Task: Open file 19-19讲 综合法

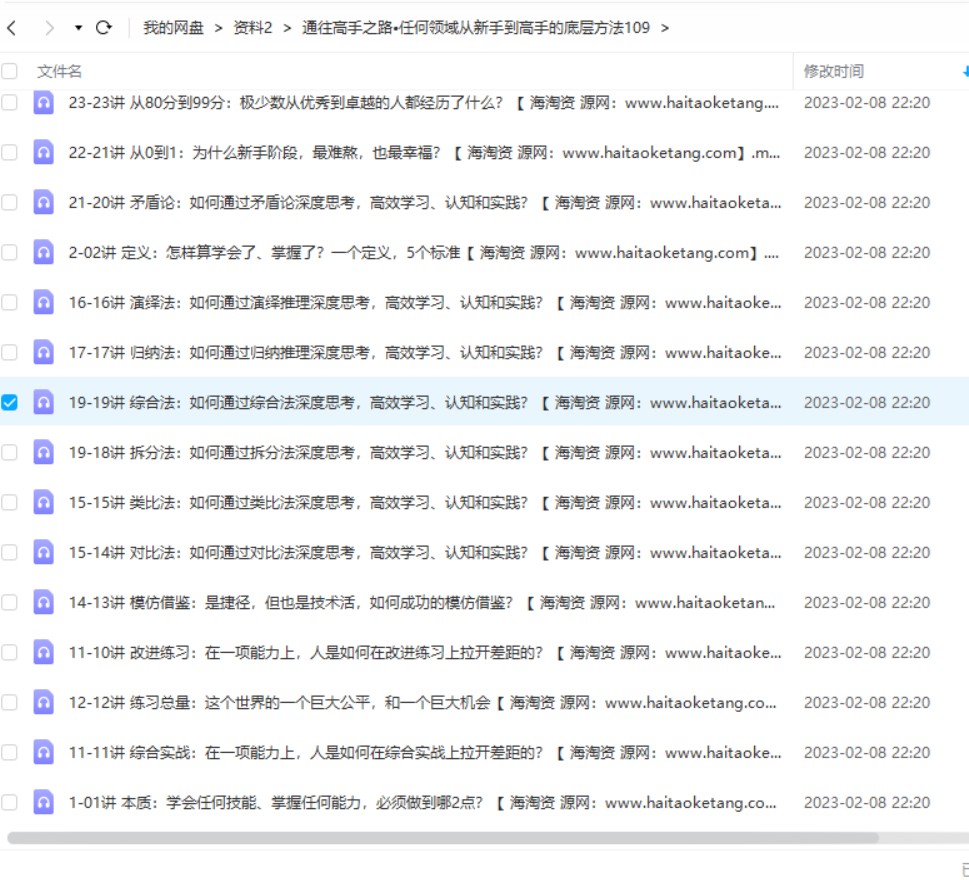Action: click(x=425, y=402)
